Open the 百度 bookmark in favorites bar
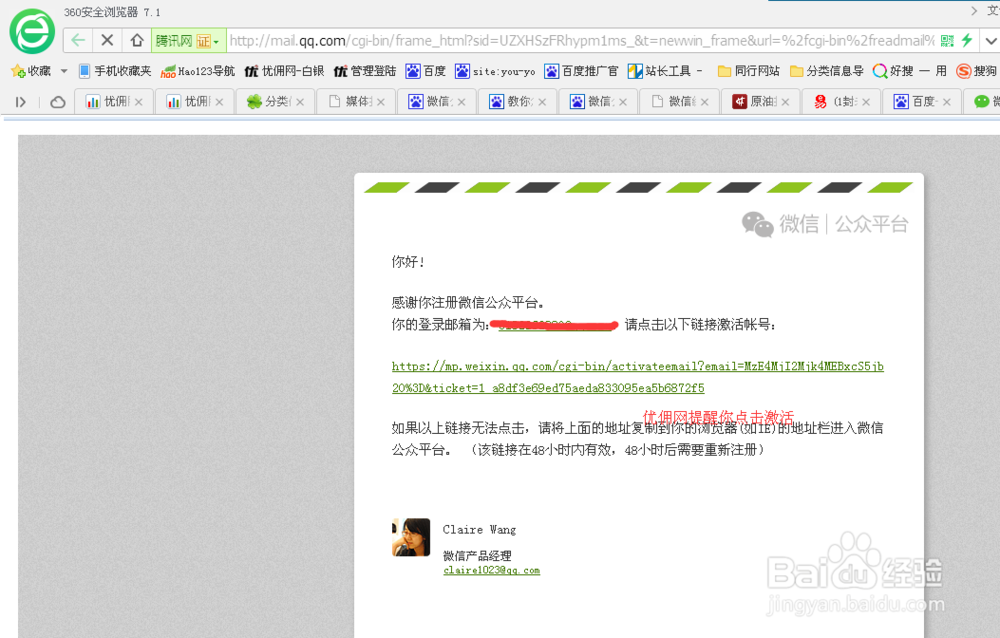Screen dimensions: 1000x638 pos(426,71)
